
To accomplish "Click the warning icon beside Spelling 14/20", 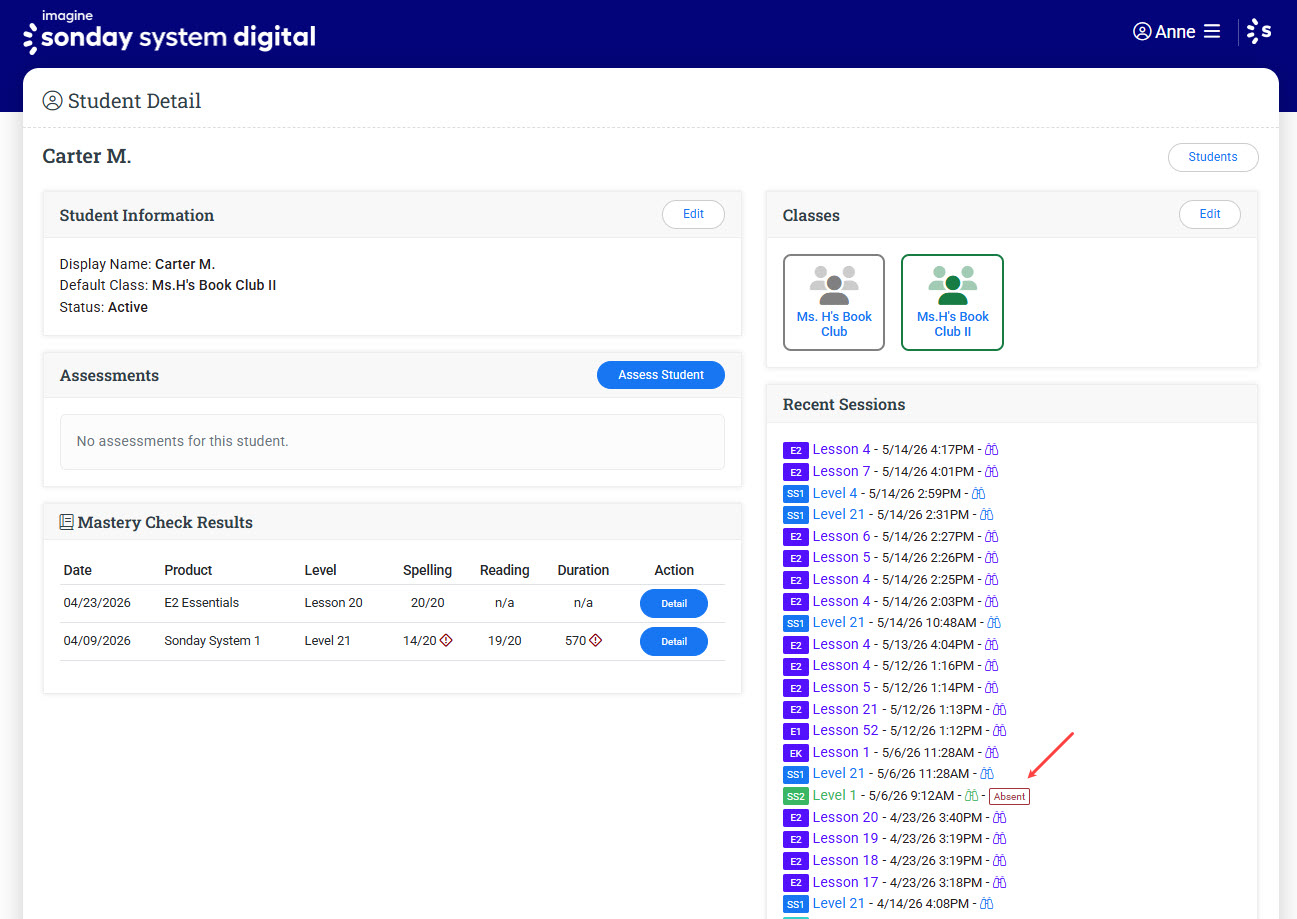I will (x=446, y=640).
